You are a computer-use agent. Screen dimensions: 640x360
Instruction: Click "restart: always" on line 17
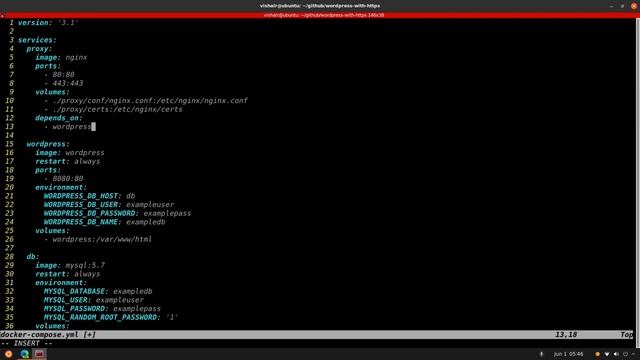pos(67,162)
